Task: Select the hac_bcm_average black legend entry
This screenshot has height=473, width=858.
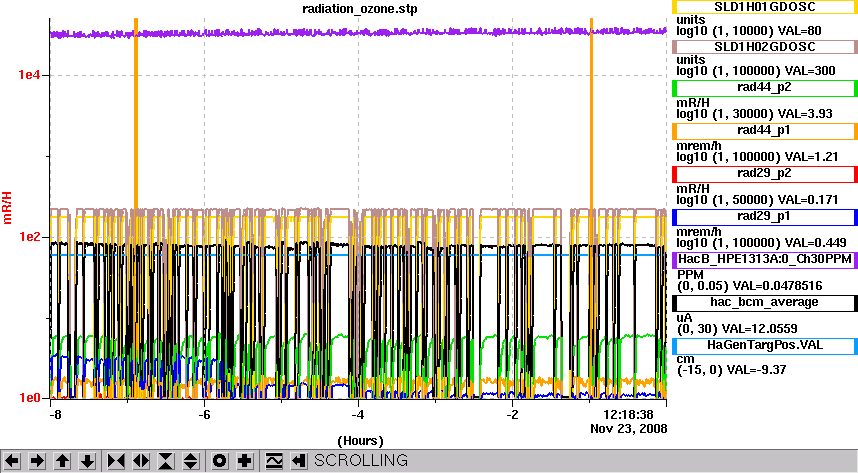Action: (x=764, y=303)
